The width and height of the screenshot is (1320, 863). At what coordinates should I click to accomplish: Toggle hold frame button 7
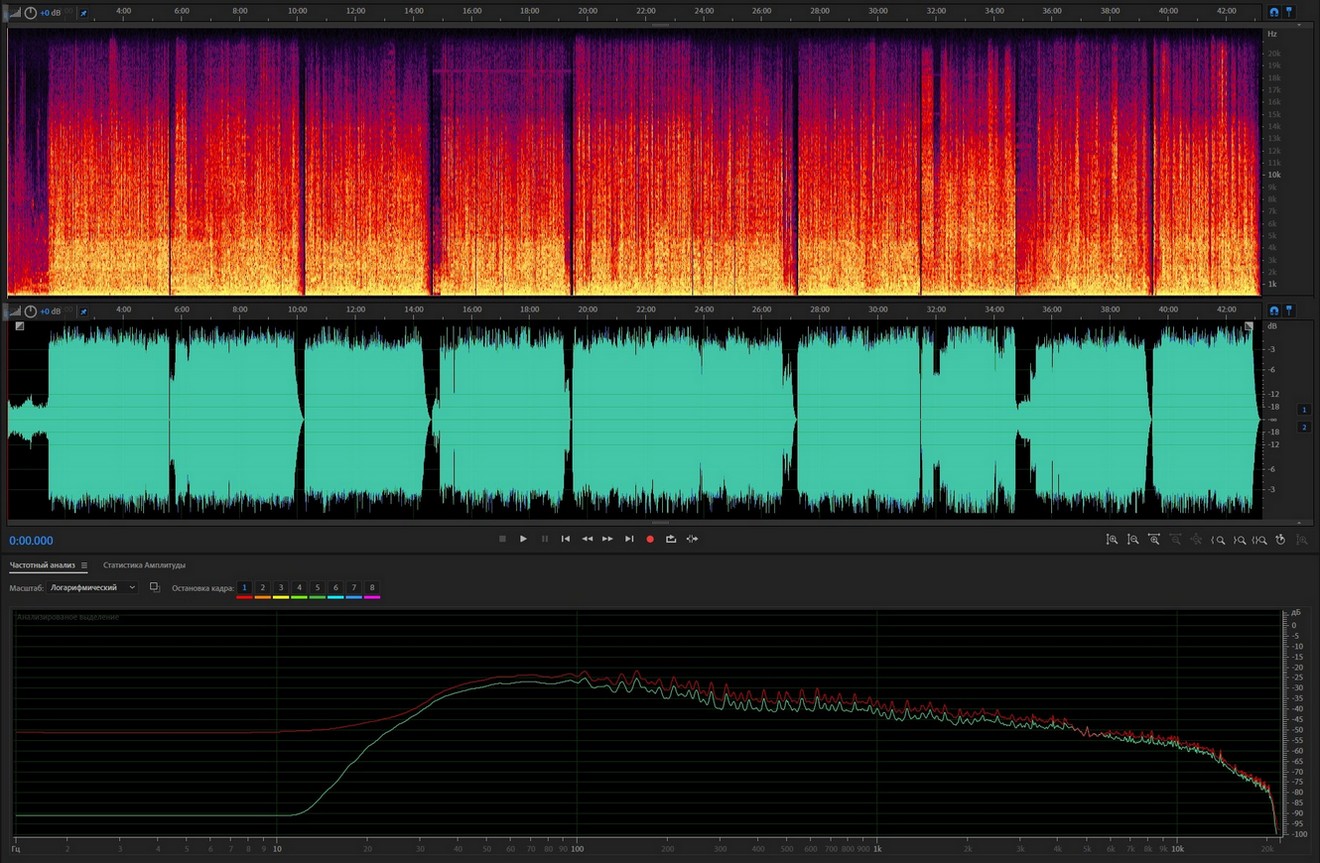pos(354,588)
